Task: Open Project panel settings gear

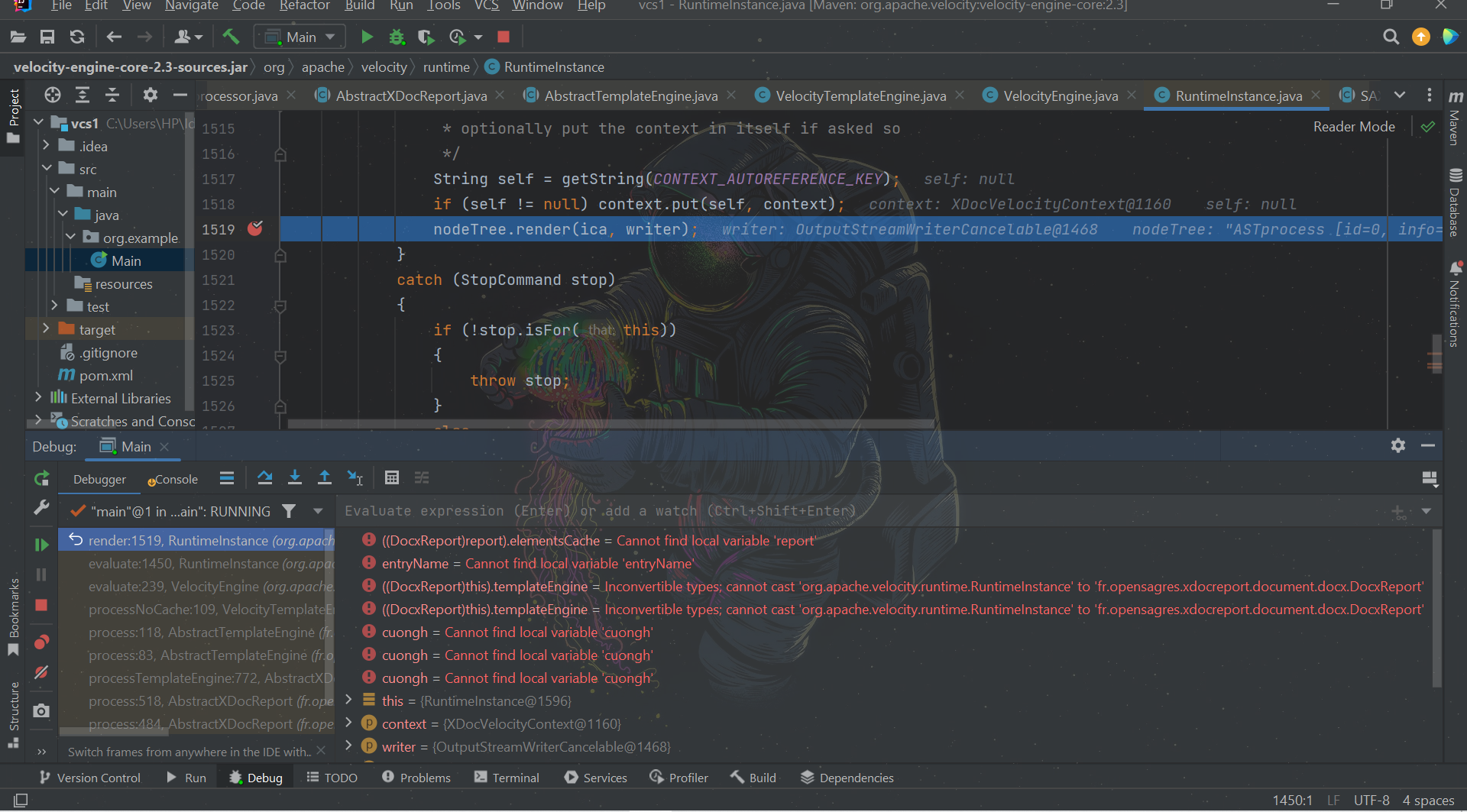Action: [151, 95]
